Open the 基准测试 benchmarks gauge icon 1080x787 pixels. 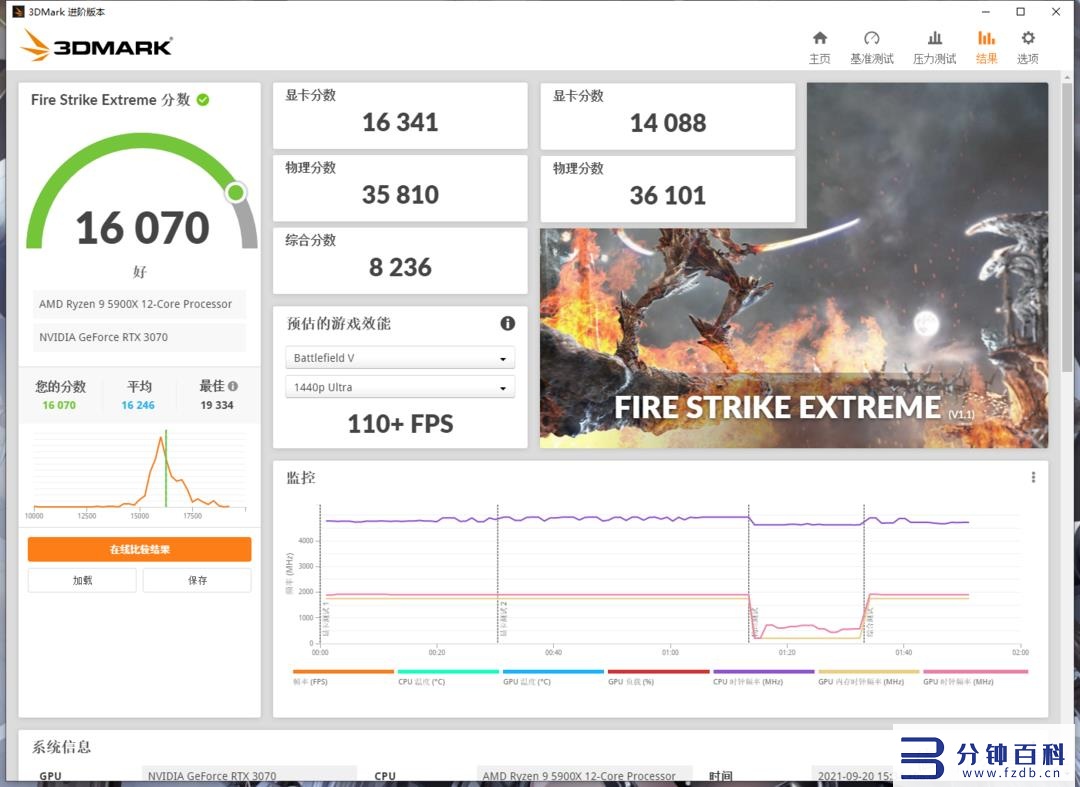coord(871,38)
